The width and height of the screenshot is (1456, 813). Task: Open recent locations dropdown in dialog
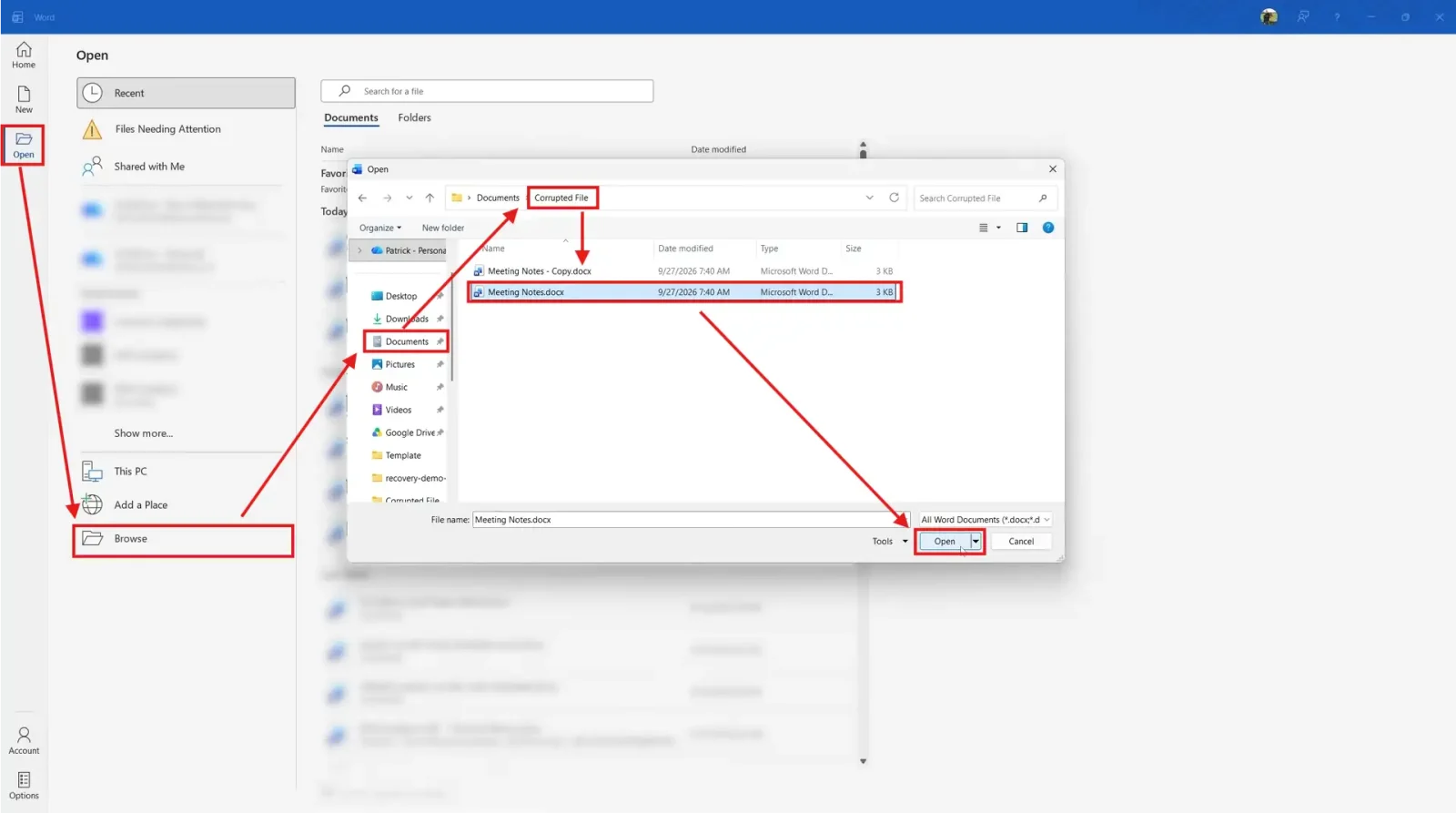409,198
